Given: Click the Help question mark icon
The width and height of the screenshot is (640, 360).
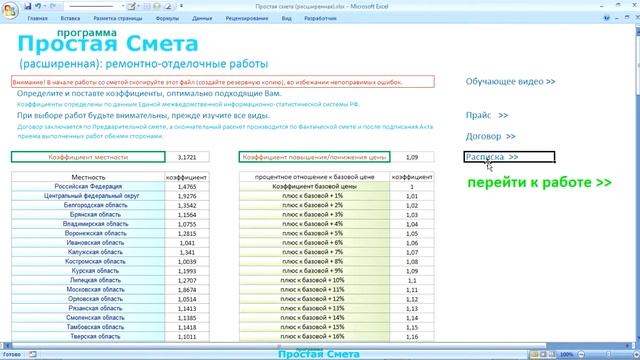Looking at the screenshot, I should point(607,18).
